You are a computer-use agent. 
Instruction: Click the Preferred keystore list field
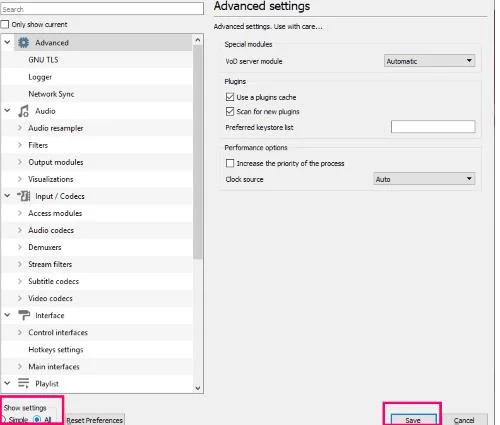433,127
